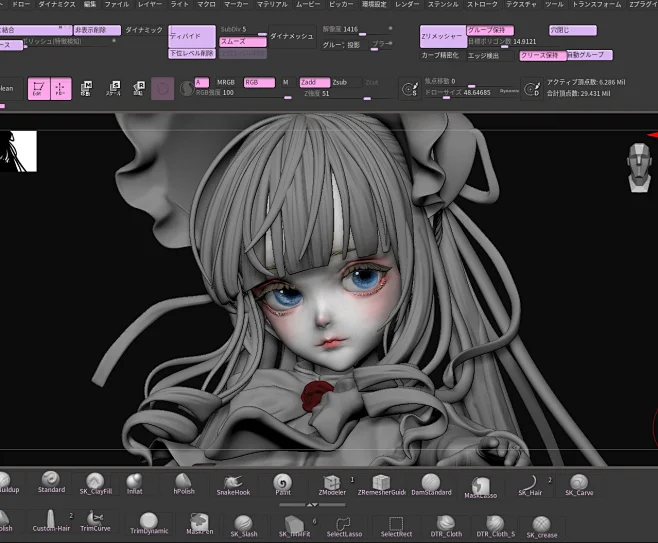Toggle グループ保持 option for ZRemesher
This screenshot has height=543, width=658.
pyautogui.click(x=491, y=30)
